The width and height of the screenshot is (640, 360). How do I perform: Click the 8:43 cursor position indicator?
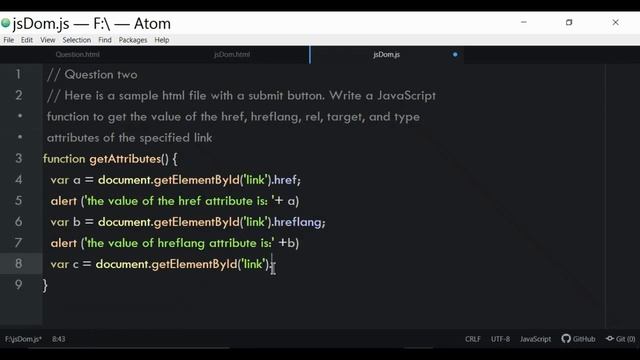58,339
